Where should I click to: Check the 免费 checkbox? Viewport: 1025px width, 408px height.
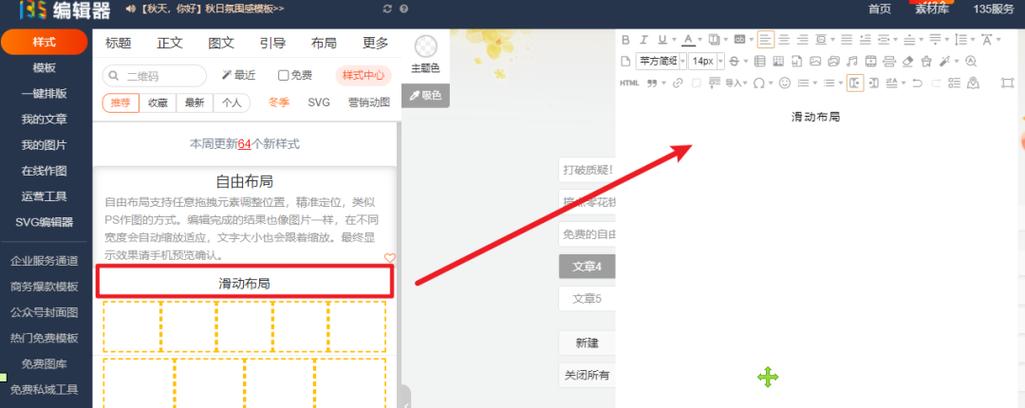(x=283, y=75)
